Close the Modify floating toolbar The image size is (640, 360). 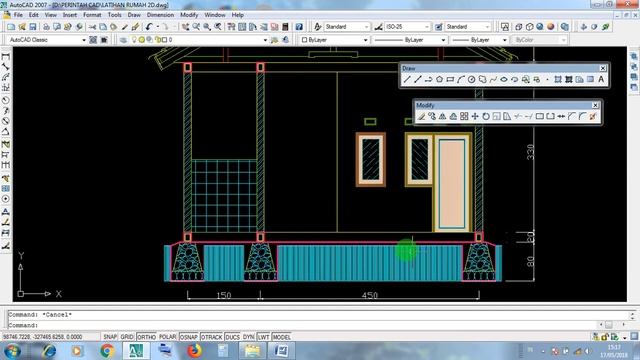595,105
